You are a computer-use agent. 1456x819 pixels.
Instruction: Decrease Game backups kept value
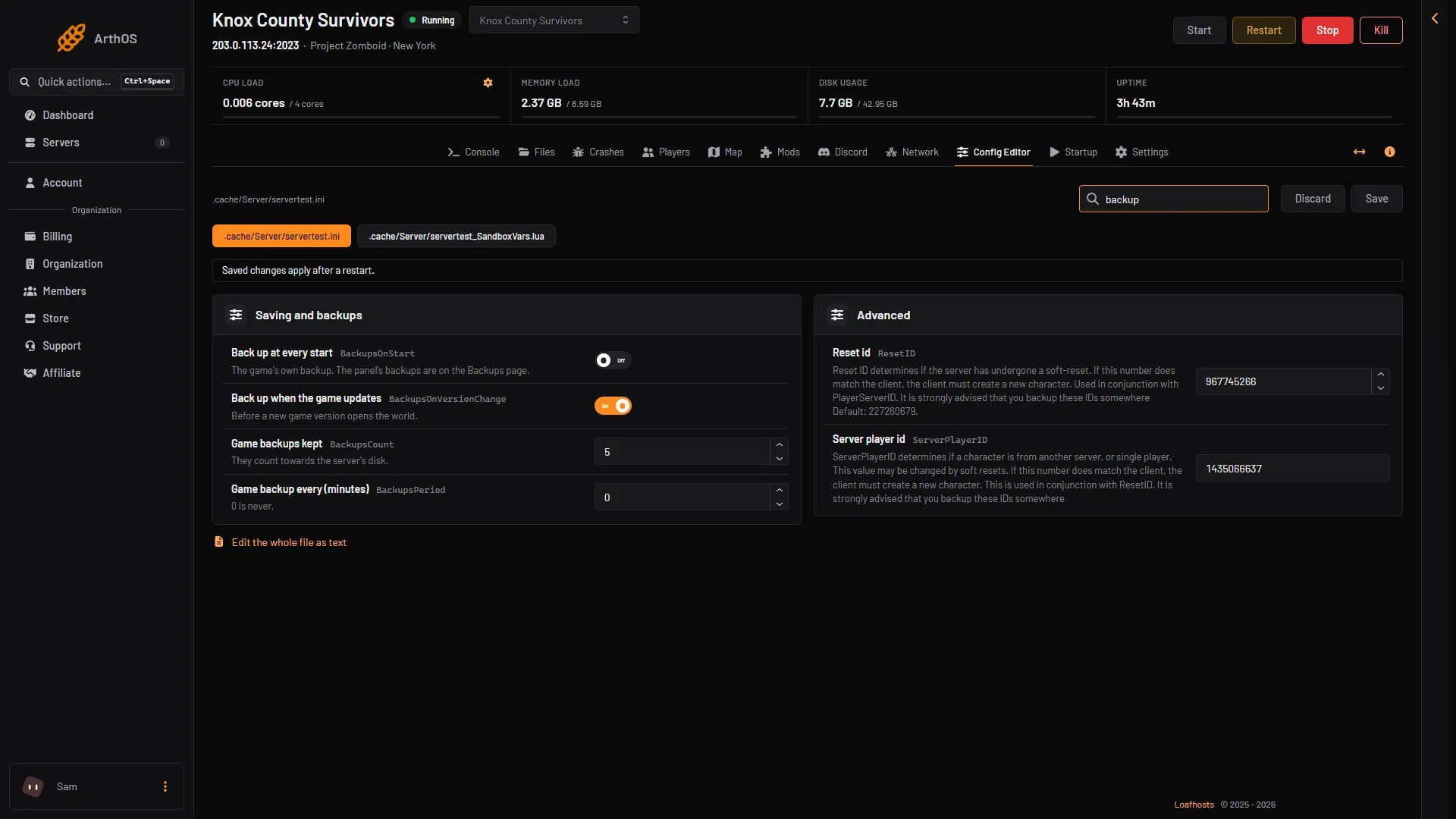[x=779, y=459]
